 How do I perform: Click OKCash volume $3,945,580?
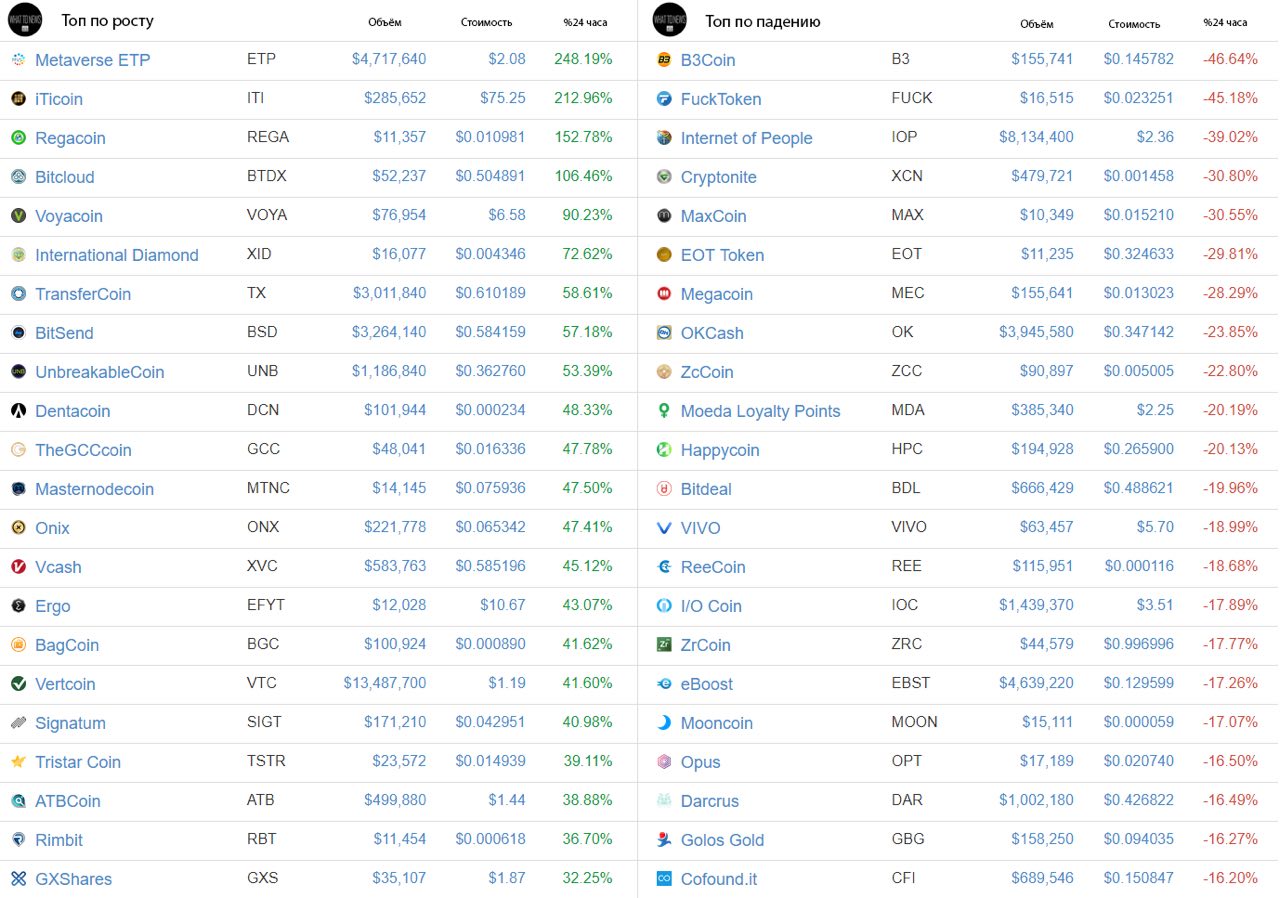pyautogui.click(x=1036, y=332)
